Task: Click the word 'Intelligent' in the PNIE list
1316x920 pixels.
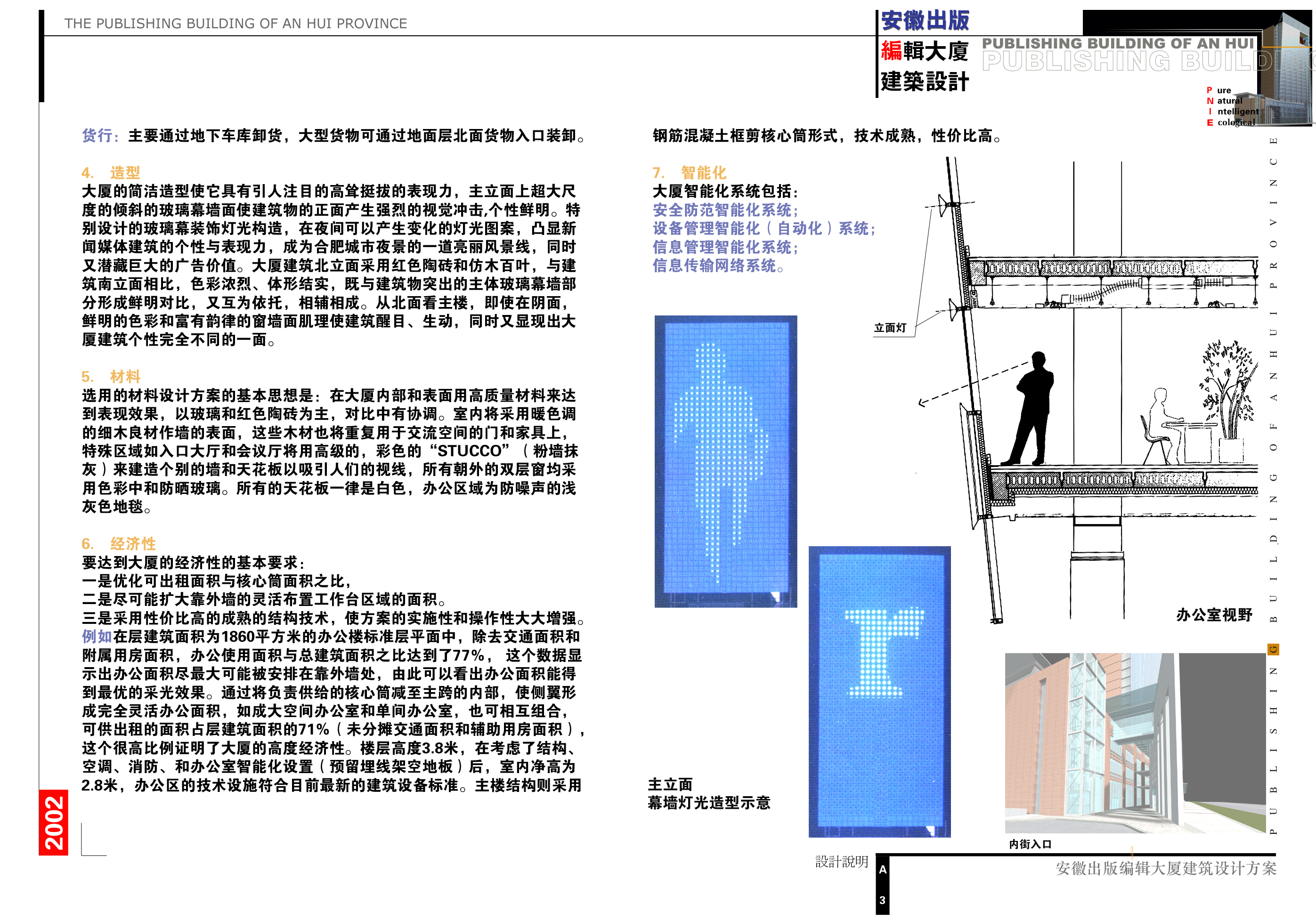Action: pos(1234,111)
